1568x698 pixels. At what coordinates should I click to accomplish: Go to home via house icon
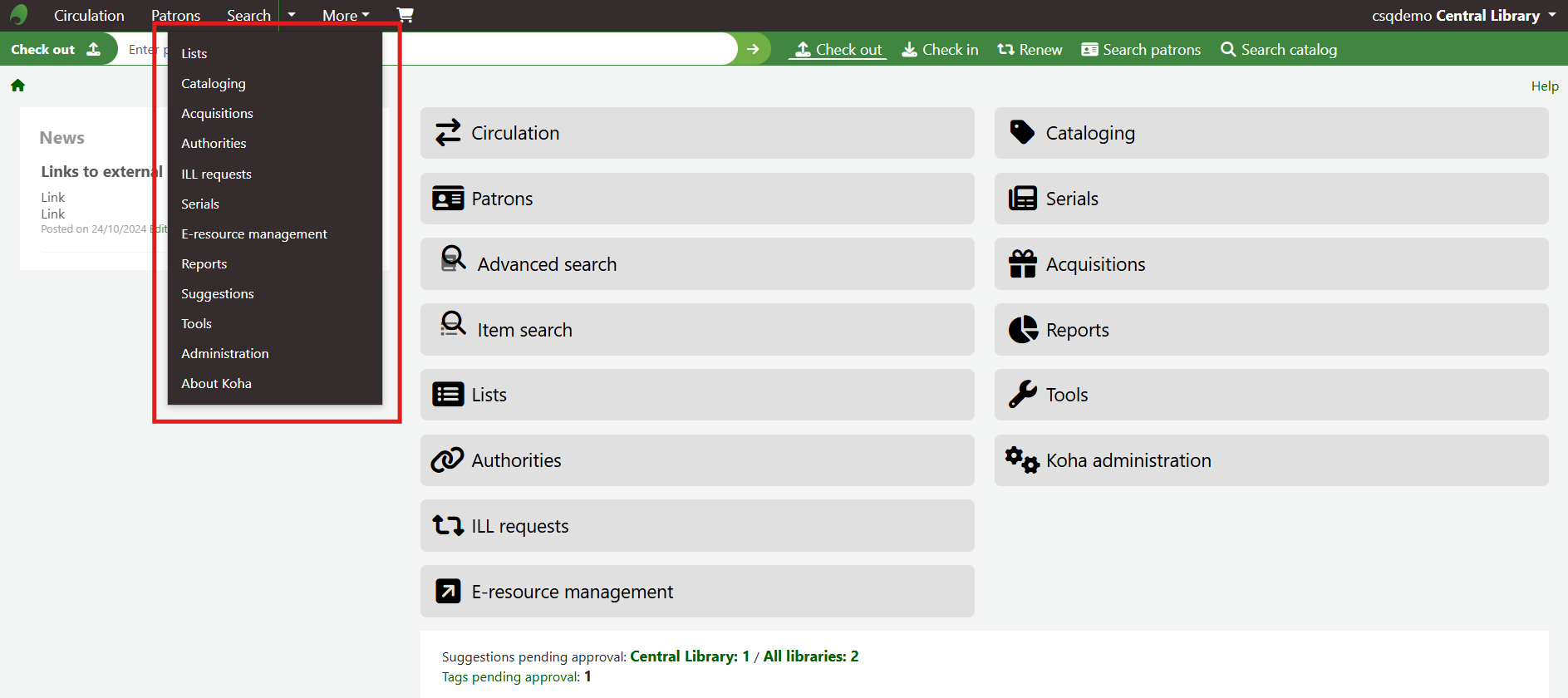tap(17, 86)
